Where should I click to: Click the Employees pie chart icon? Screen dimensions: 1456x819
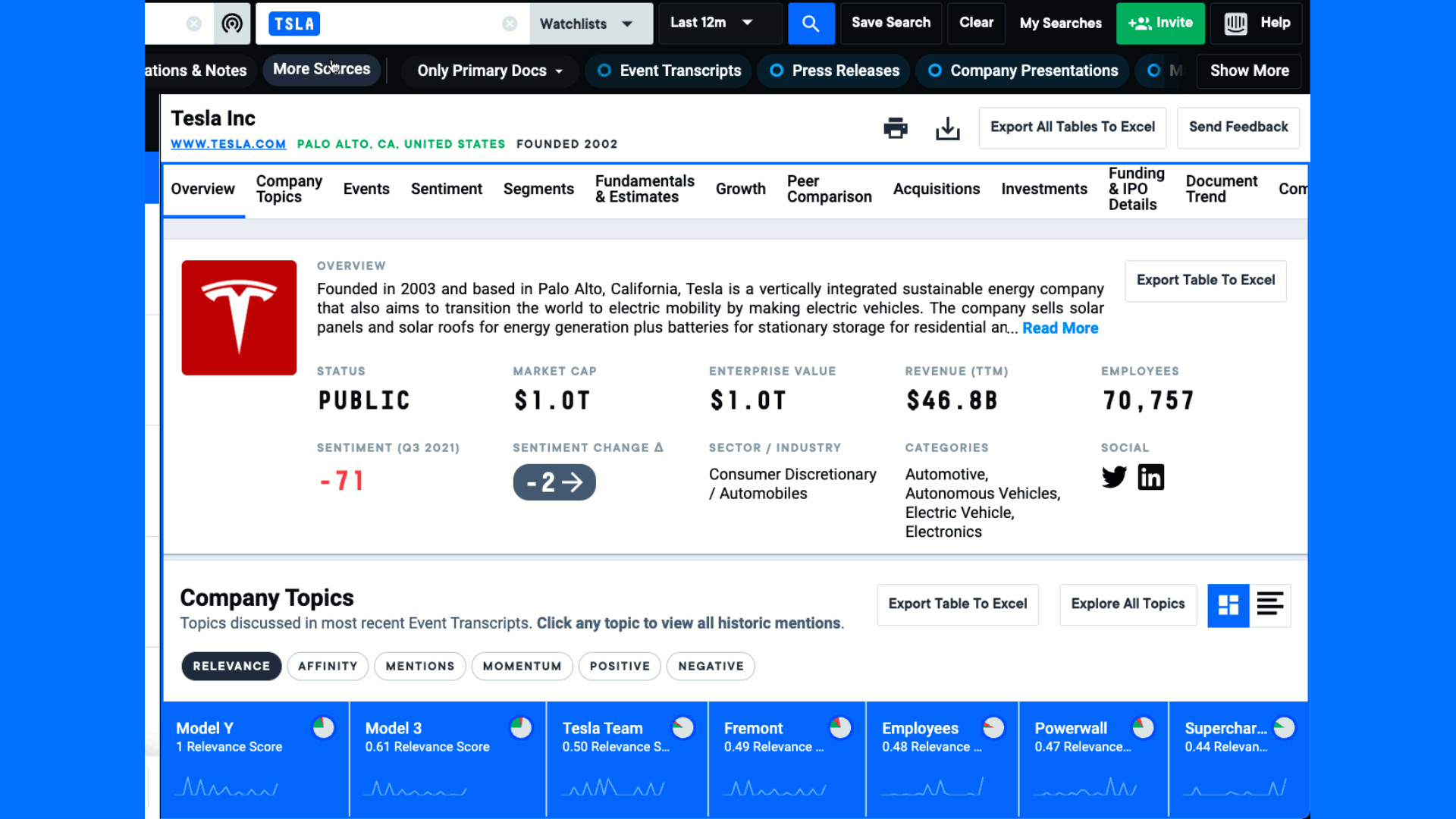tap(993, 728)
